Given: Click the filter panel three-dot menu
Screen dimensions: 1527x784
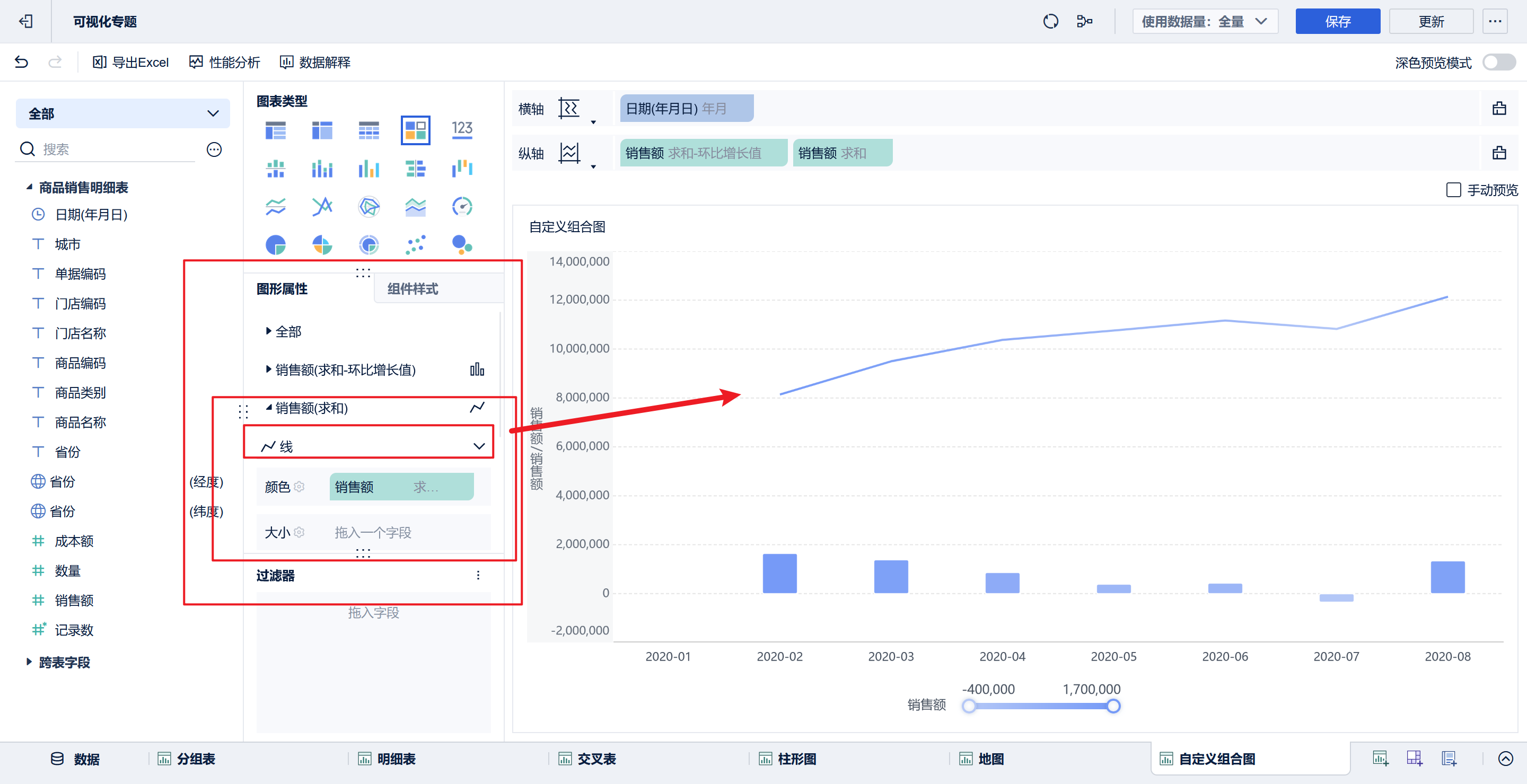Looking at the screenshot, I should pos(478,575).
